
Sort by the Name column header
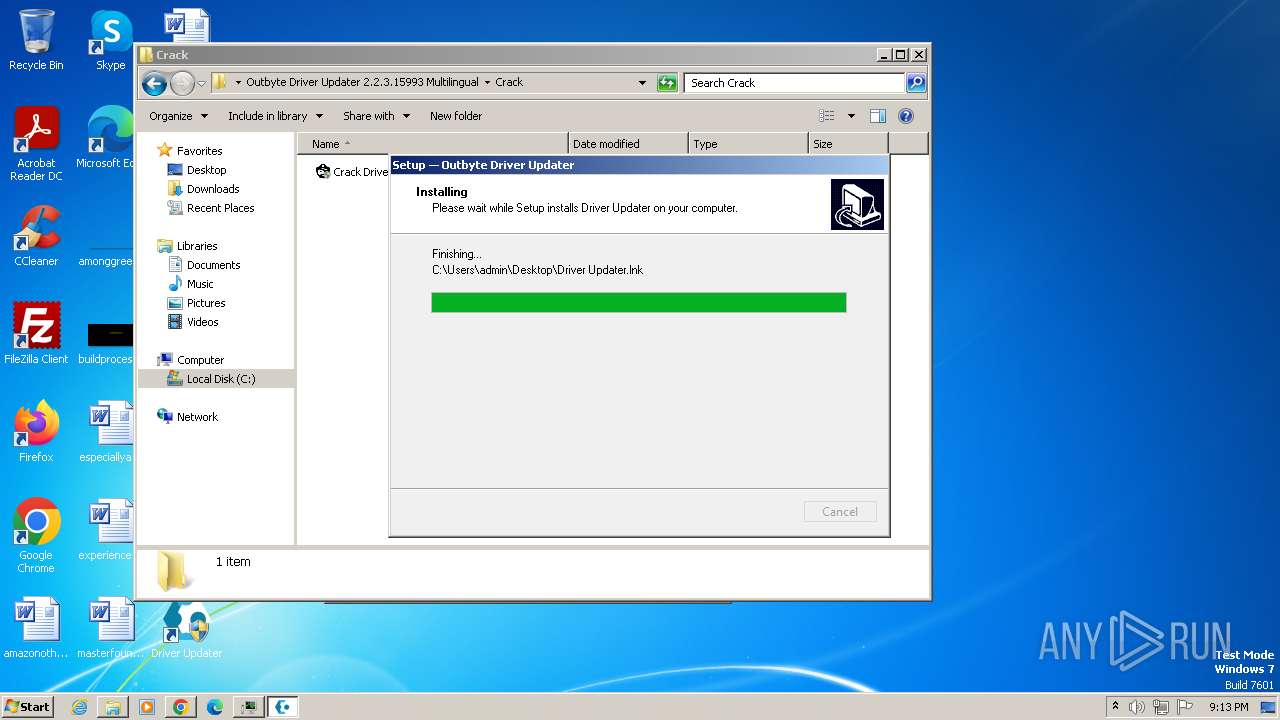[433, 144]
